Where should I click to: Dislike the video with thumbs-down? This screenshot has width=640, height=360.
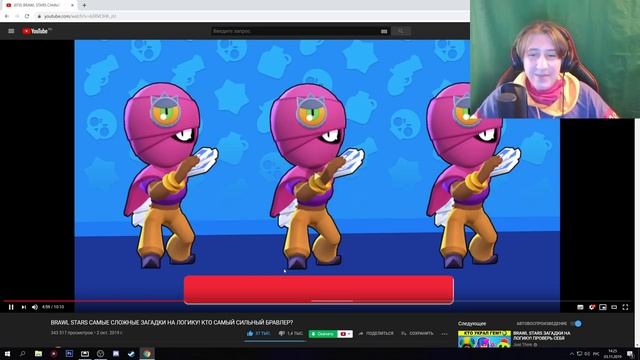282,333
